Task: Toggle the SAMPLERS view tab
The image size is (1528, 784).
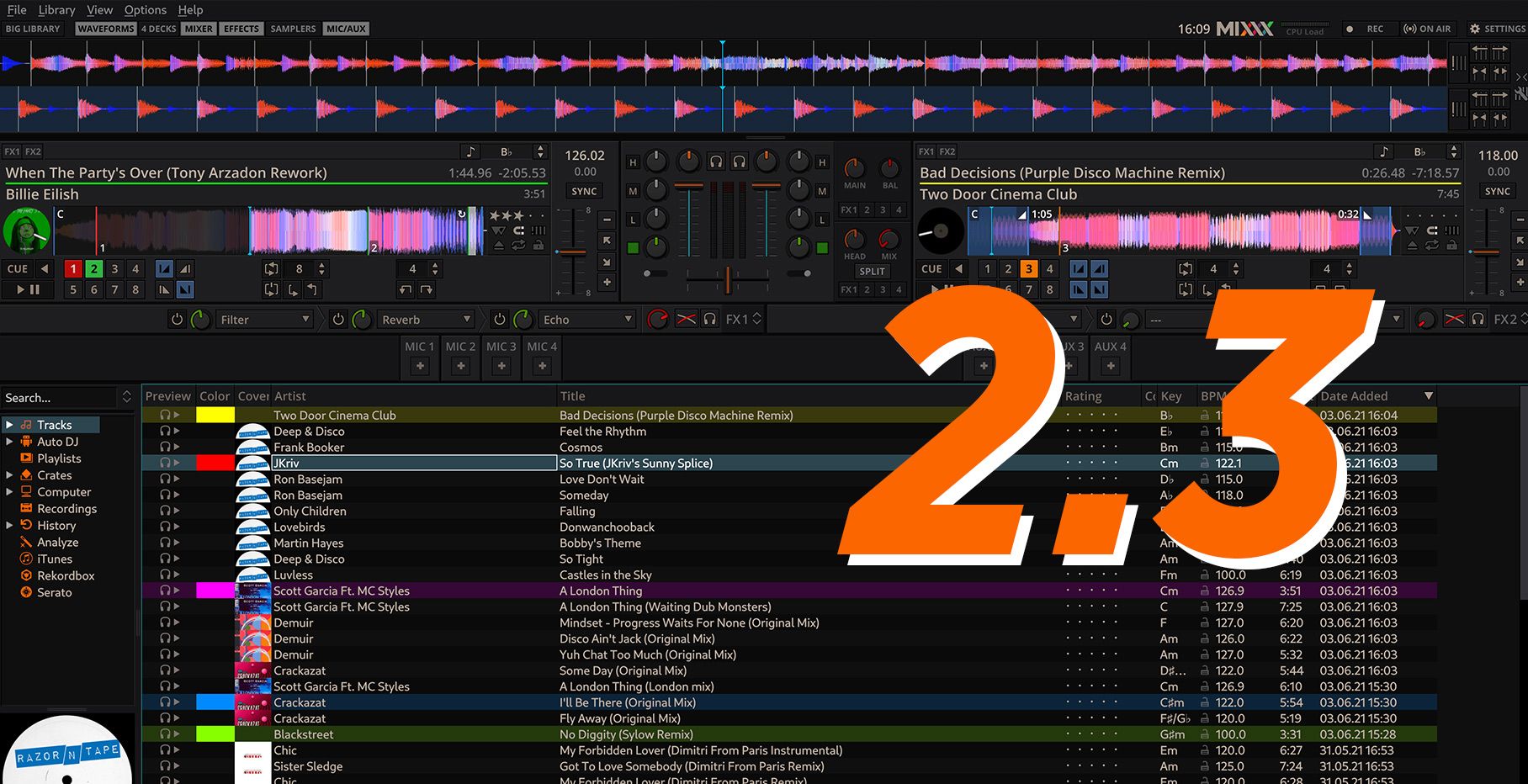Action: pos(293,29)
